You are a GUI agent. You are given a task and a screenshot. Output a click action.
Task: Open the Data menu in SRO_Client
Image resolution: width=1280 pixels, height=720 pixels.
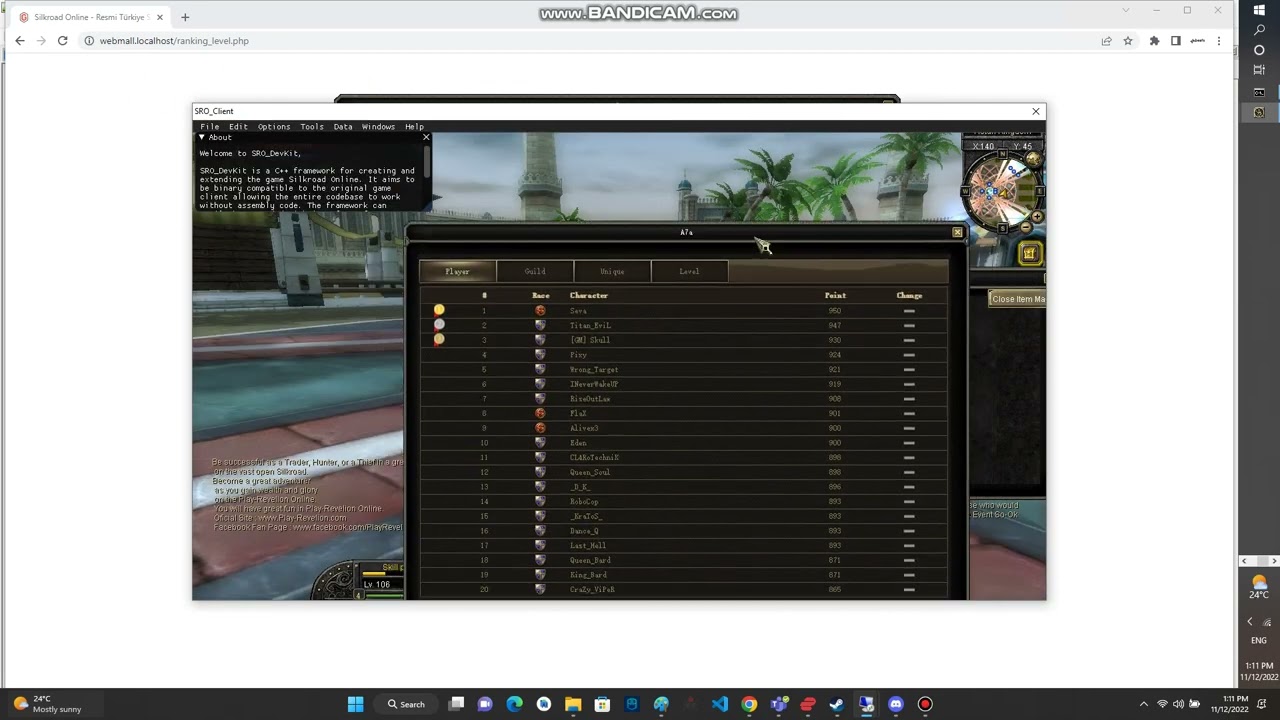tap(343, 127)
